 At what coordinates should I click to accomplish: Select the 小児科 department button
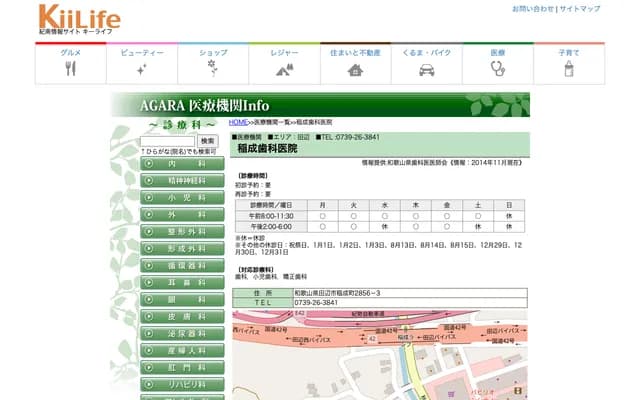click(x=182, y=198)
